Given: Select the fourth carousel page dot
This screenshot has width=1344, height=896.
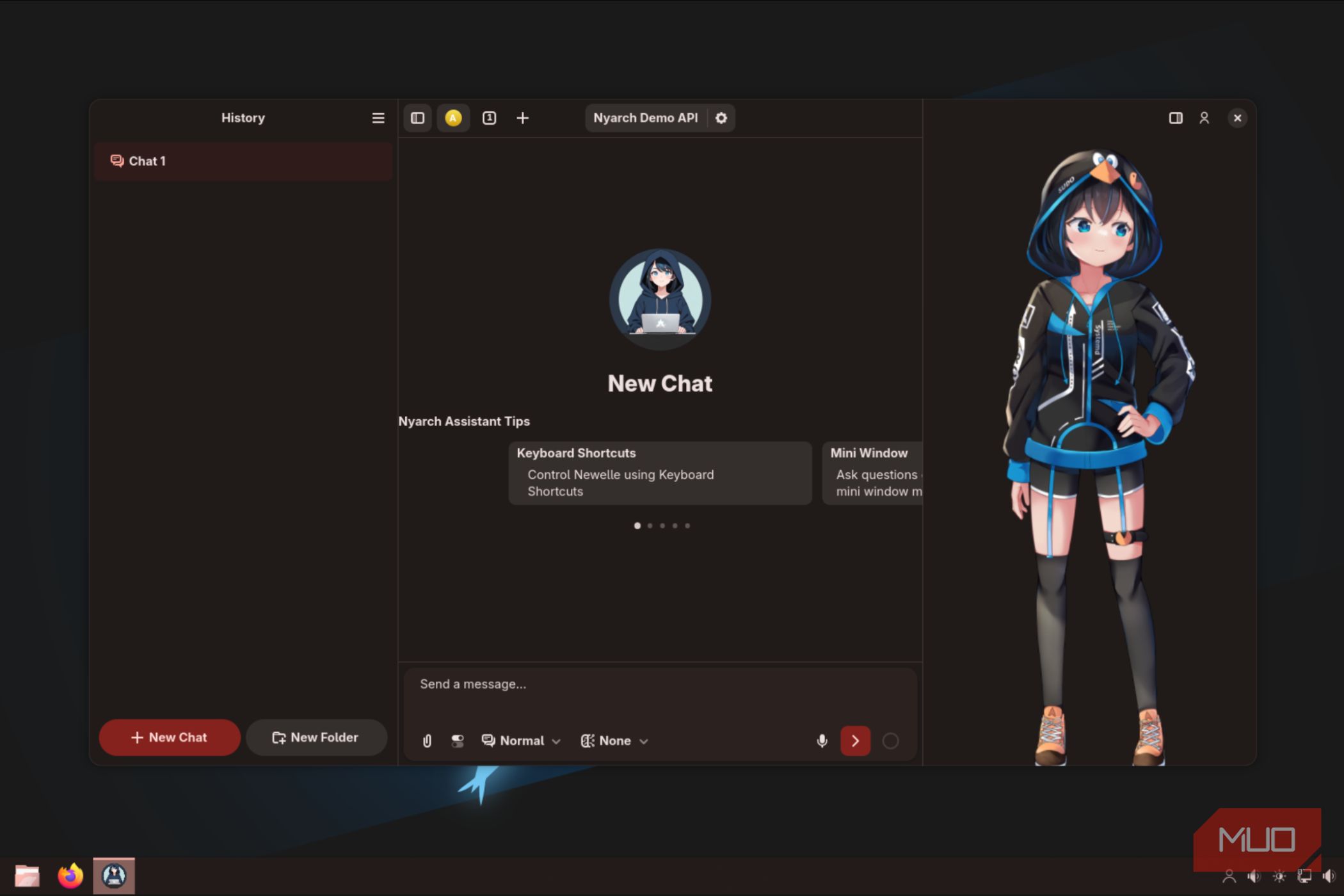Looking at the screenshot, I should [x=675, y=526].
